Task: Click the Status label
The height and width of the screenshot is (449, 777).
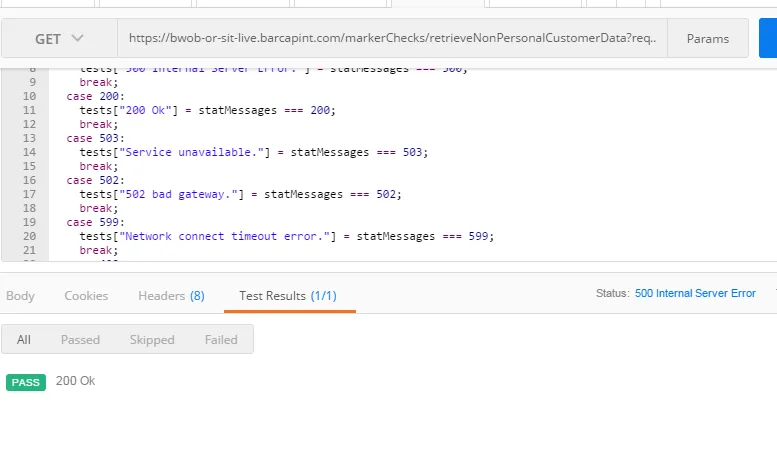Action: click(x=612, y=293)
